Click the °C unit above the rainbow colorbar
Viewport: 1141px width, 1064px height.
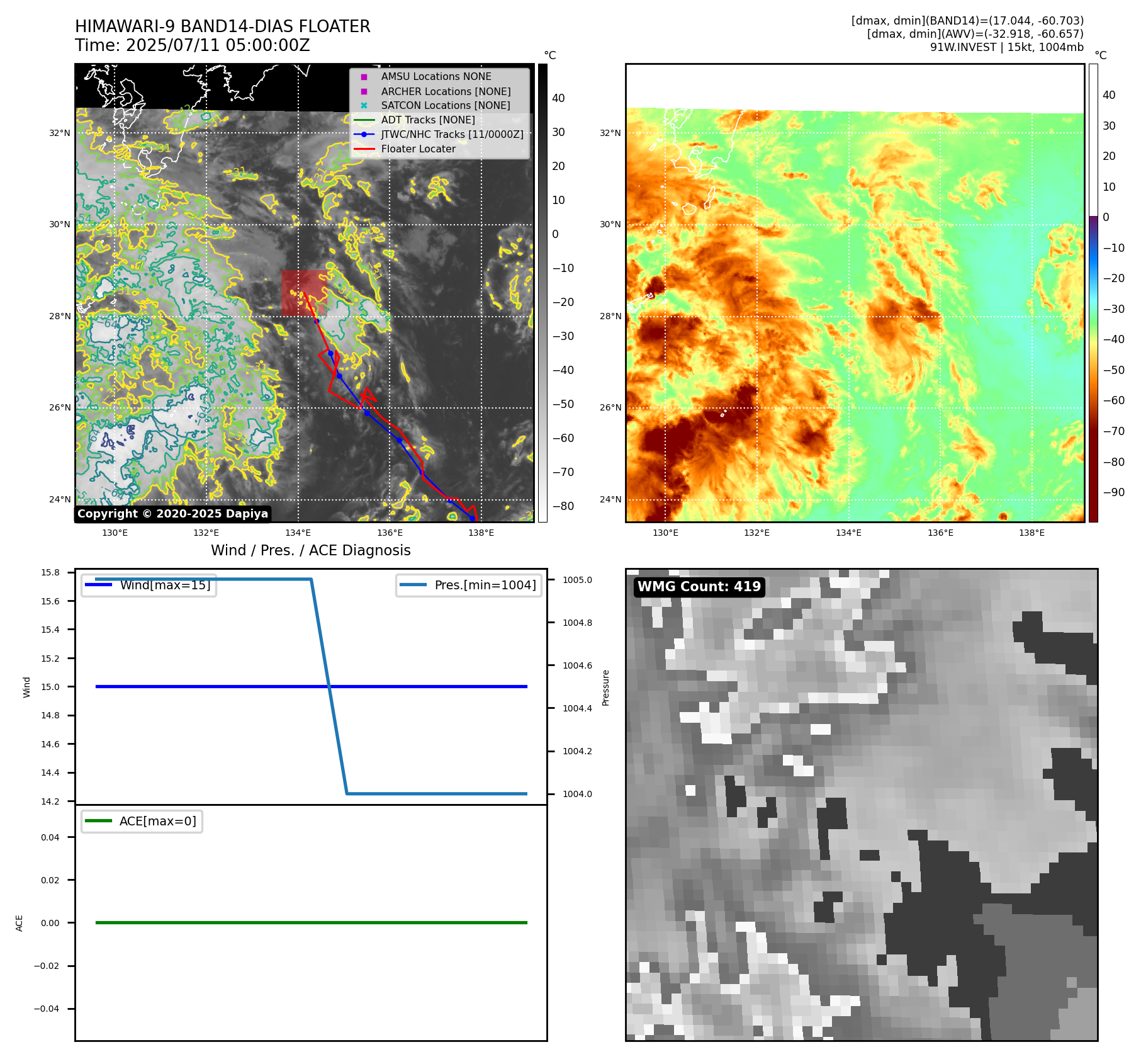(1101, 55)
